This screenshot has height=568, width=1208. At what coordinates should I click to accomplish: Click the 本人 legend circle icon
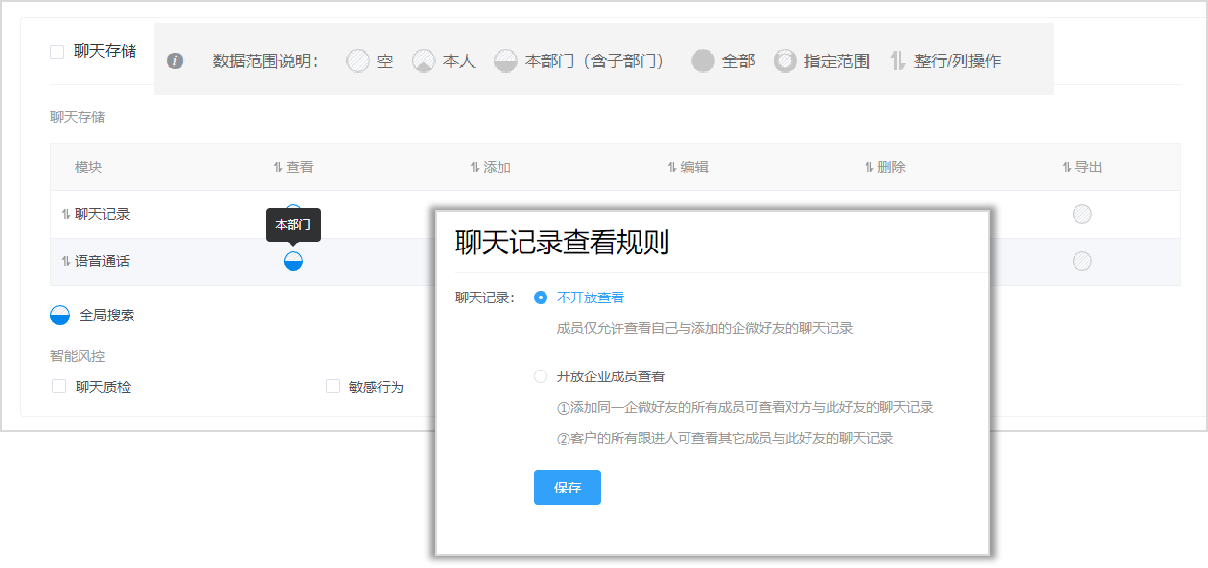point(424,61)
